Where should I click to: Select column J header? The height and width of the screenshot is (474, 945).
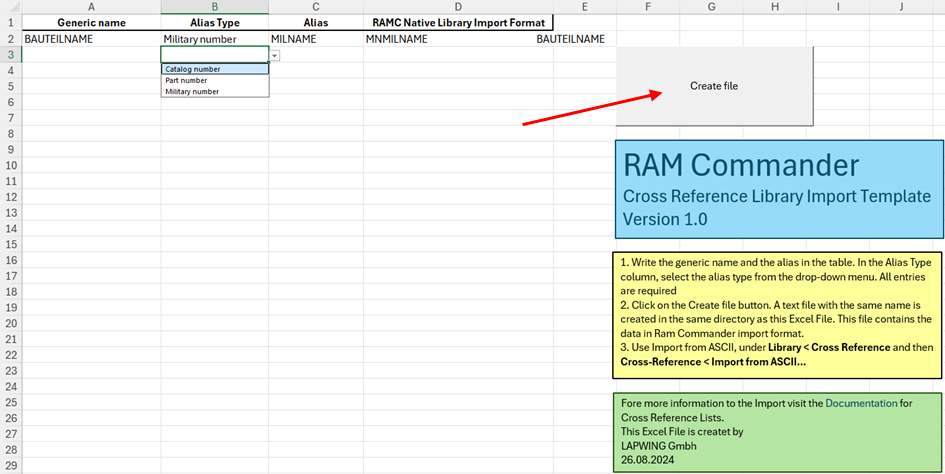(901, 7)
